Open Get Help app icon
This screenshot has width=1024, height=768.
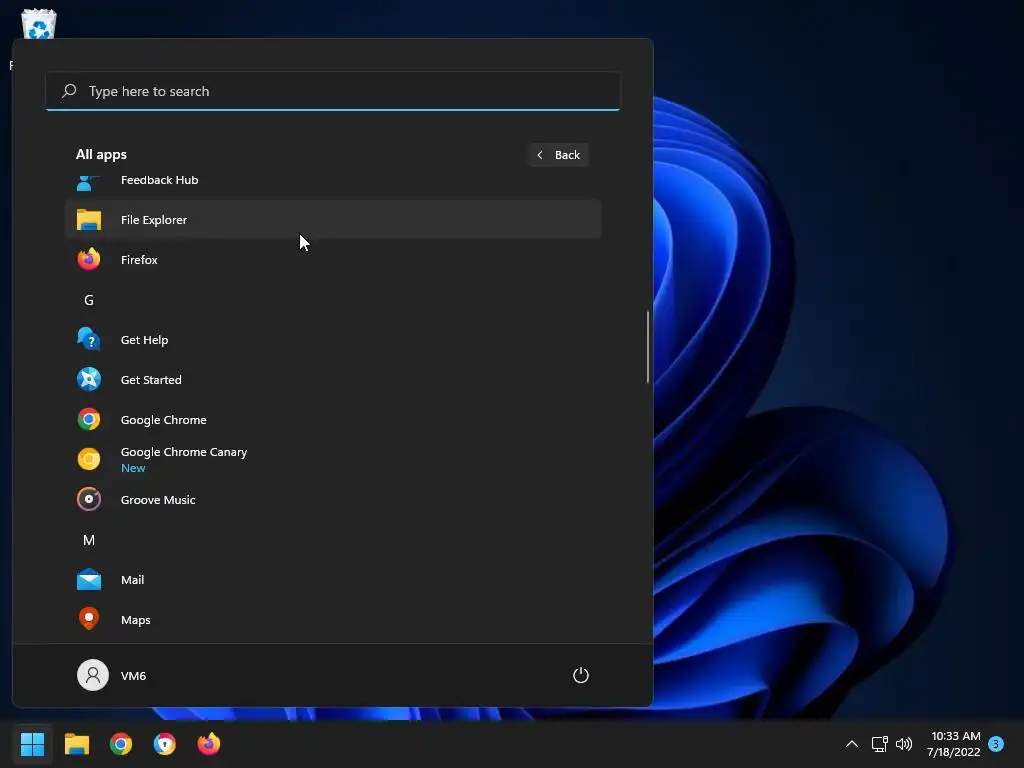coord(89,340)
